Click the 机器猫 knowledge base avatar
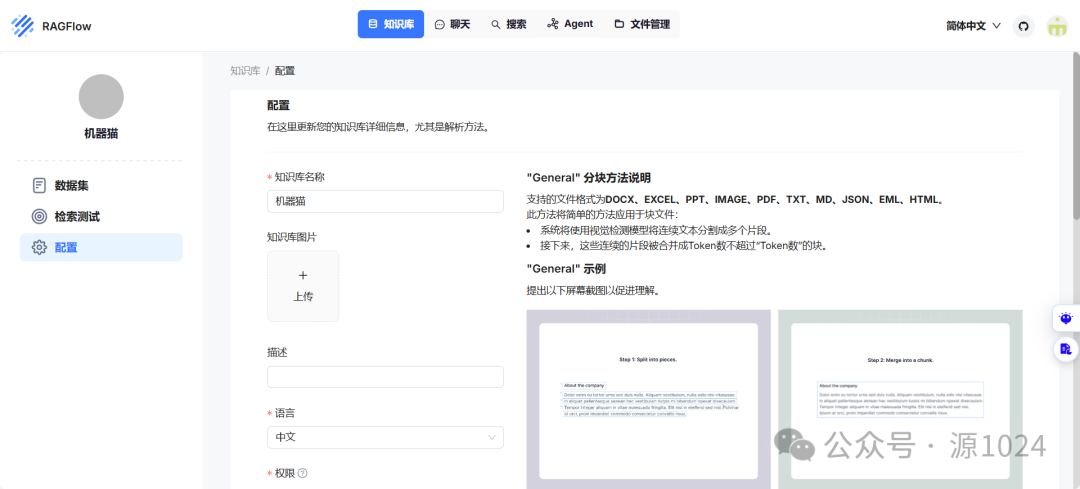The width and height of the screenshot is (1080, 489). coord(101,96)
